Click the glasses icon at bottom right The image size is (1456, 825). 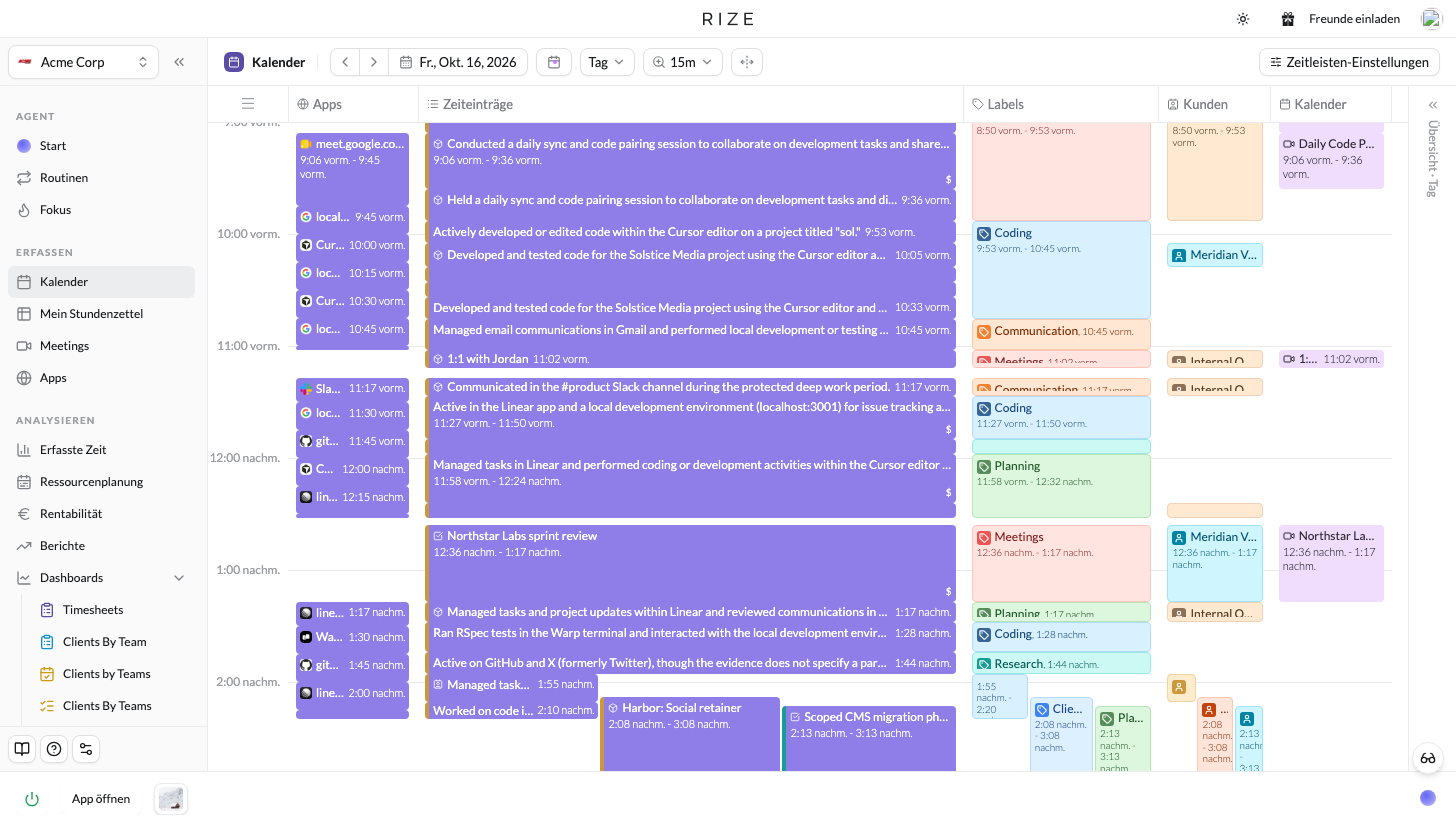click(x=1428, y=759)
